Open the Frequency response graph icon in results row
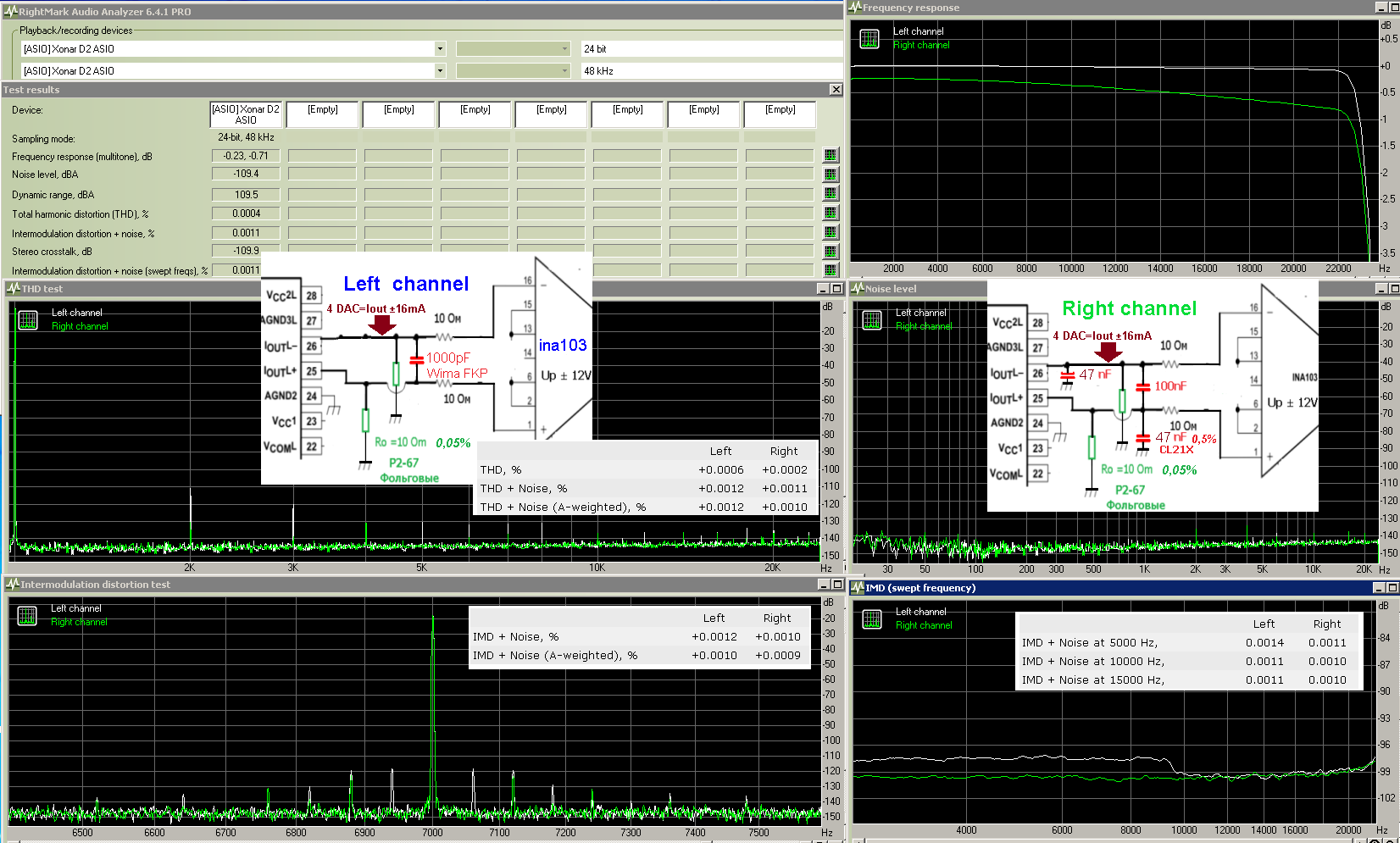The width and height of the screenshot is (1400, 843). [x=831, y=155]
